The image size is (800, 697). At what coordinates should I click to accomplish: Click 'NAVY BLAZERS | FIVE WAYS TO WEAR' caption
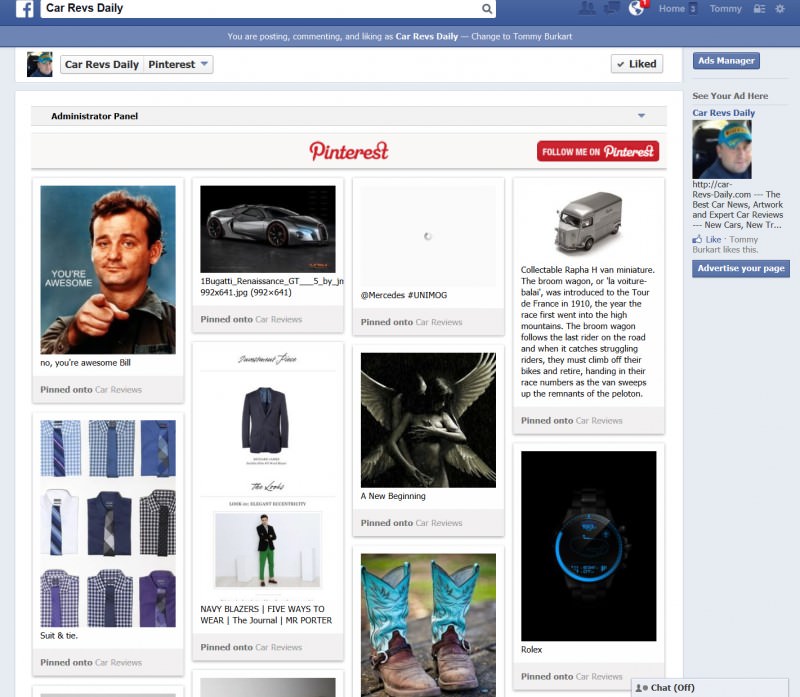pyautogui.click(x=266, y=614)
